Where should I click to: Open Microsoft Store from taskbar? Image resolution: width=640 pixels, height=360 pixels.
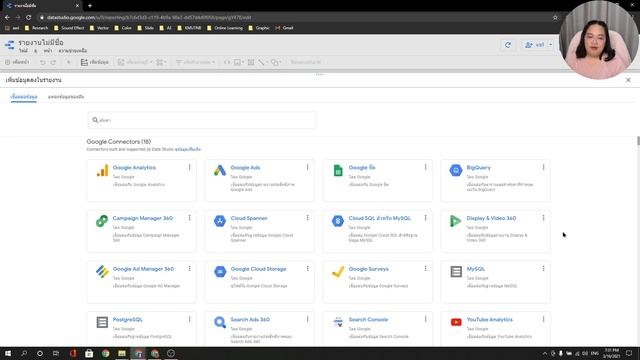89,353
